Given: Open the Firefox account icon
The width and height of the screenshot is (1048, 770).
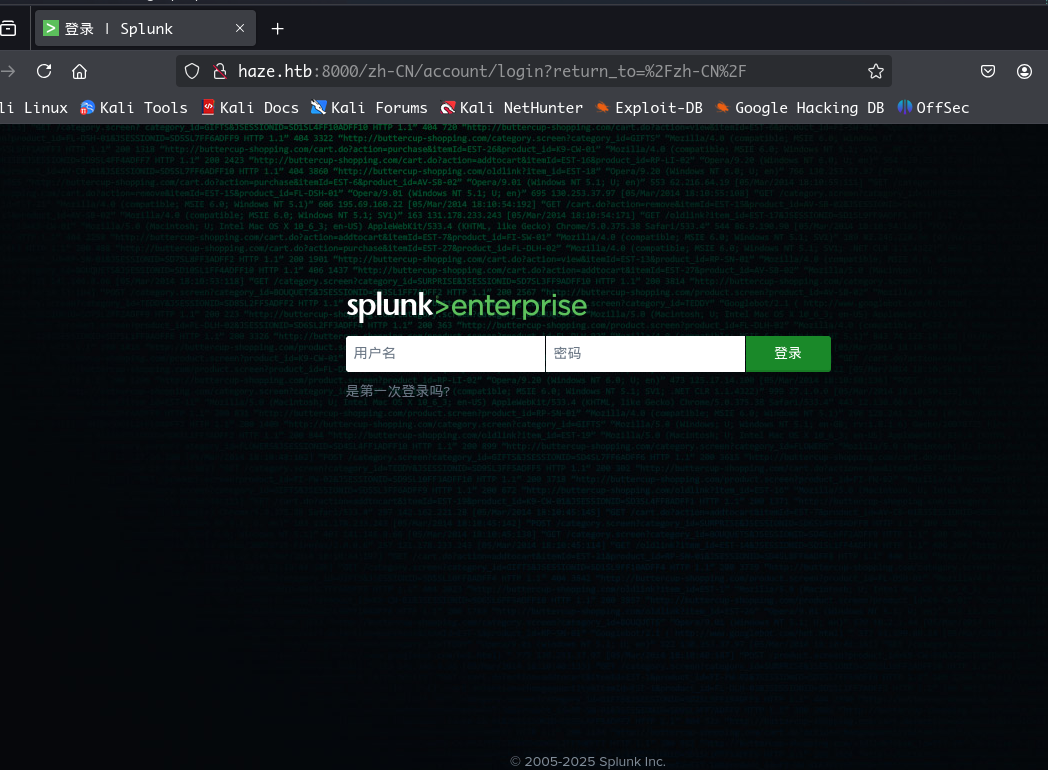Looking at the screenshot, I should [1024, 71].
